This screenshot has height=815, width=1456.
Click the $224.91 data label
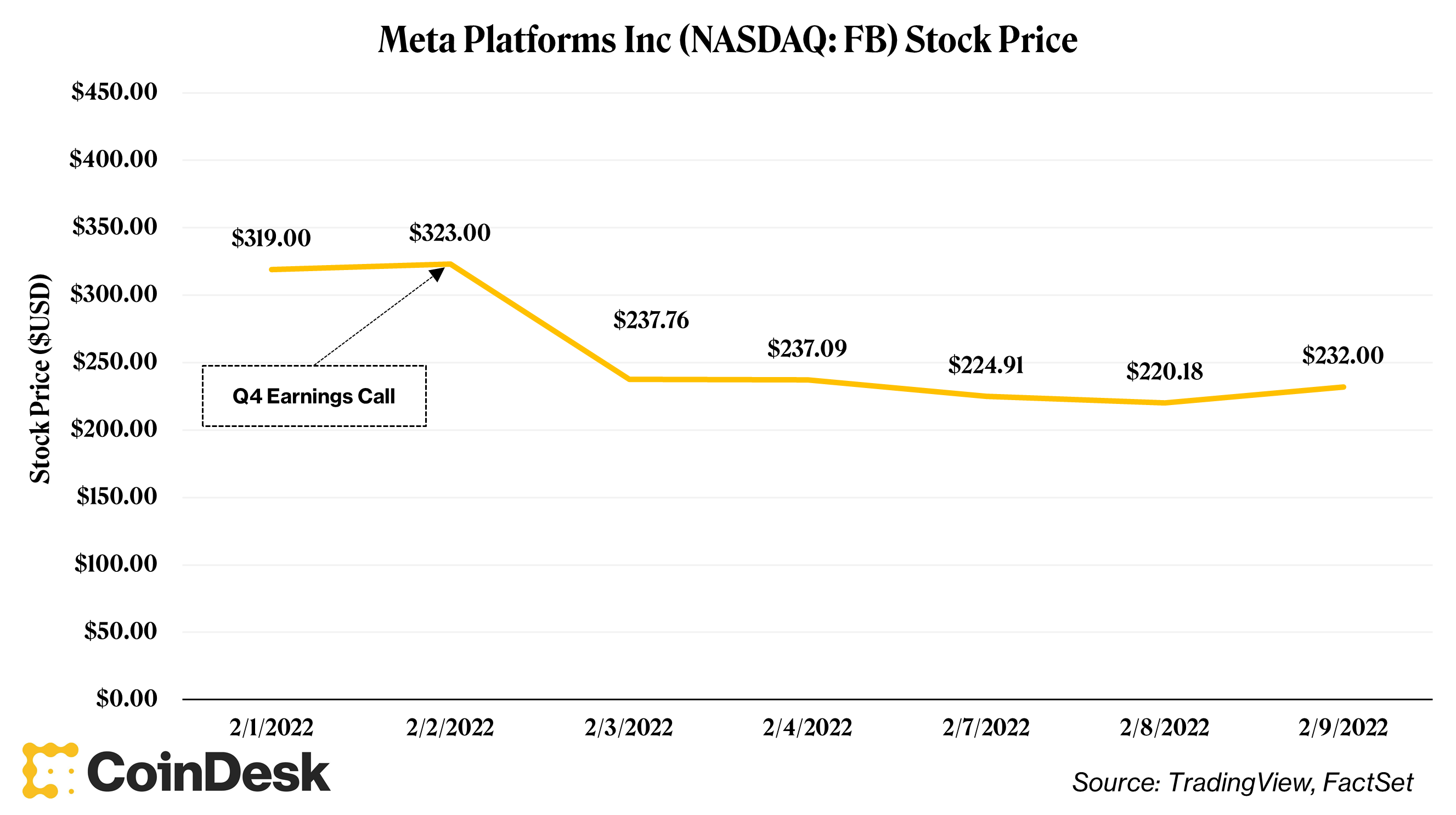(x=986, y=365)
